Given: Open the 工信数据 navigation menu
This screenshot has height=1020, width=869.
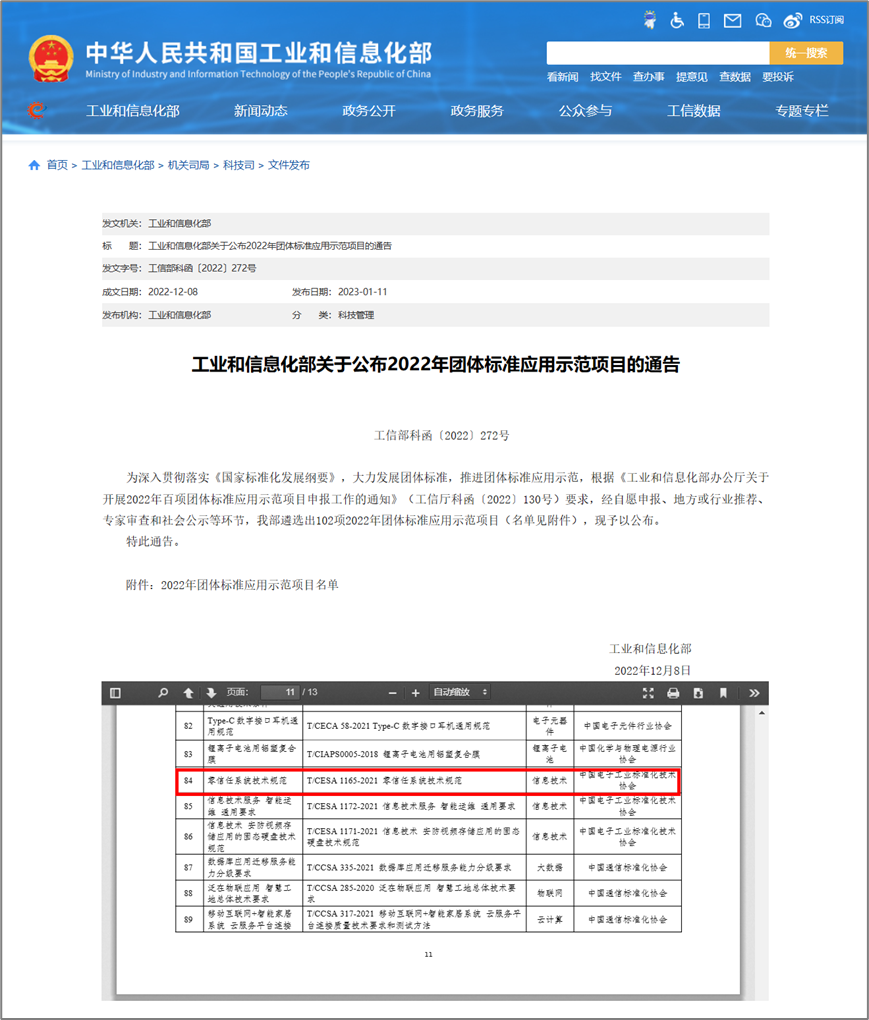Looking at the screenshot, I should click(693, 111).
